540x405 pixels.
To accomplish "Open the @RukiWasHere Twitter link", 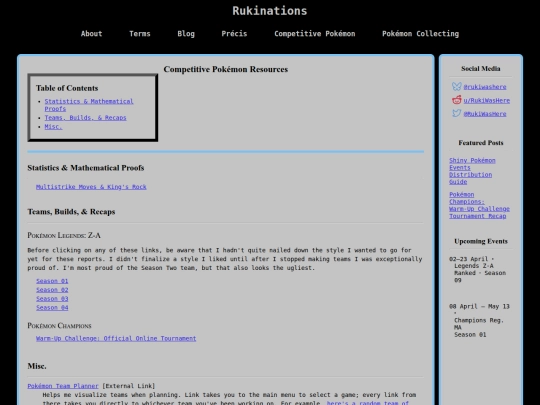I will tap(485, 114).
